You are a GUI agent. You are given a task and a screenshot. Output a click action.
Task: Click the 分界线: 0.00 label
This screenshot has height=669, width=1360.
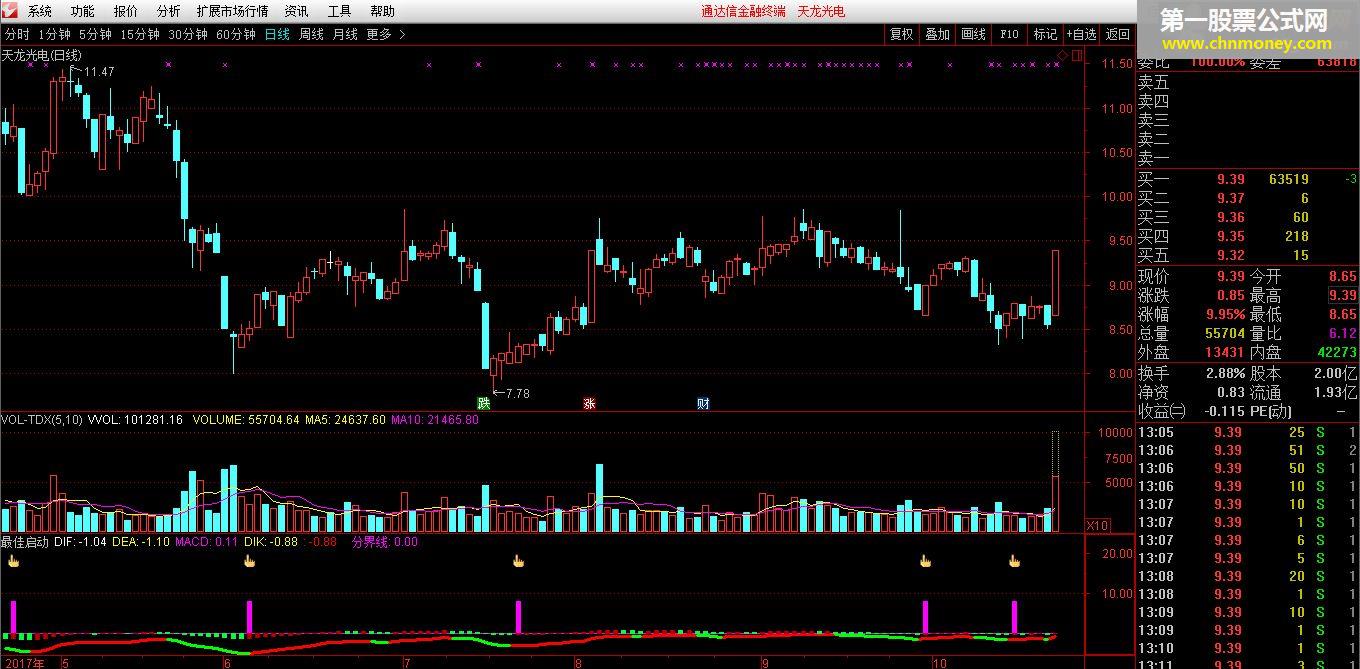tap(384, 542)
